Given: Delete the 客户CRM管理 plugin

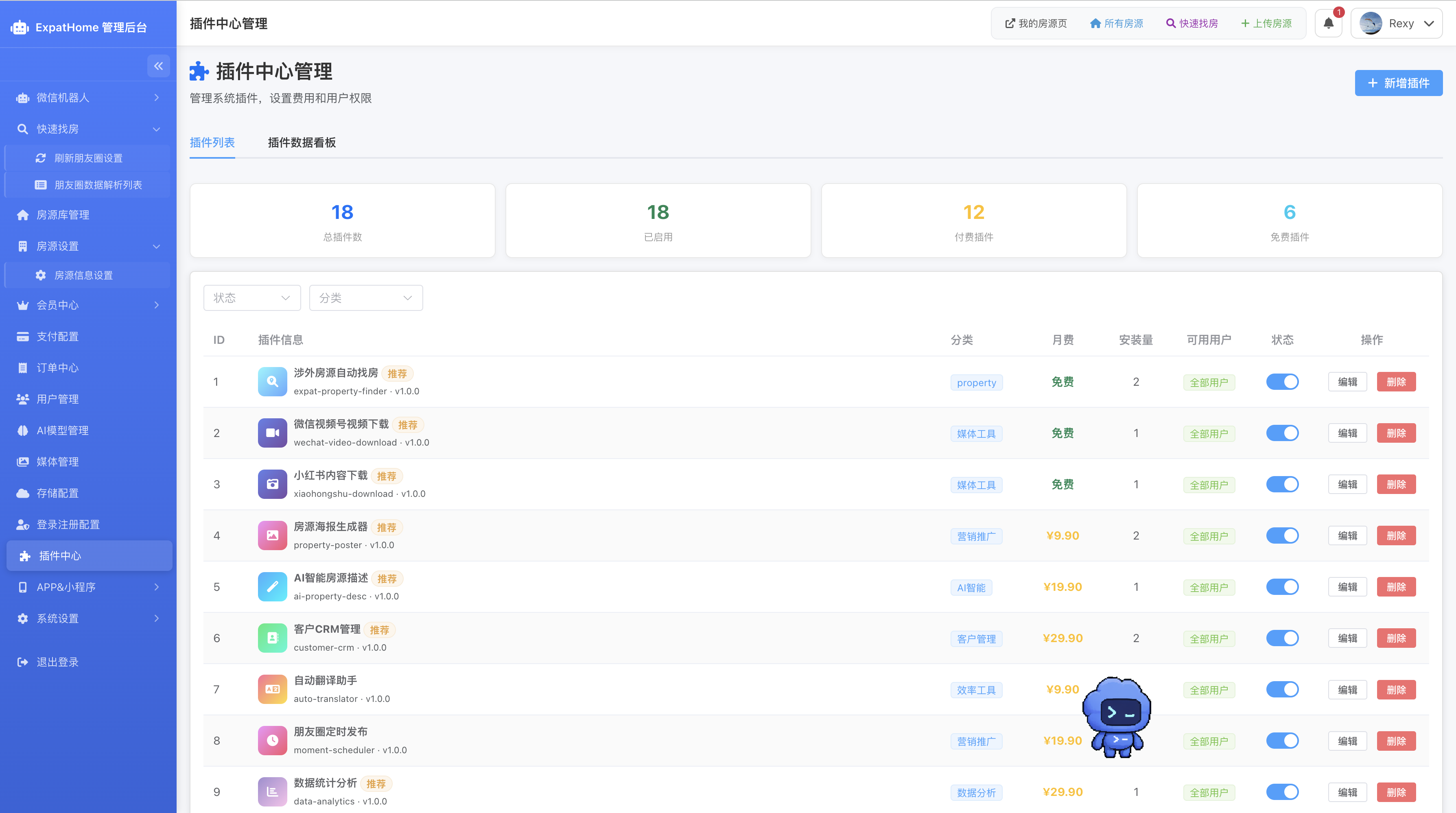Looking at the screenshot, I should [1396, 638].
